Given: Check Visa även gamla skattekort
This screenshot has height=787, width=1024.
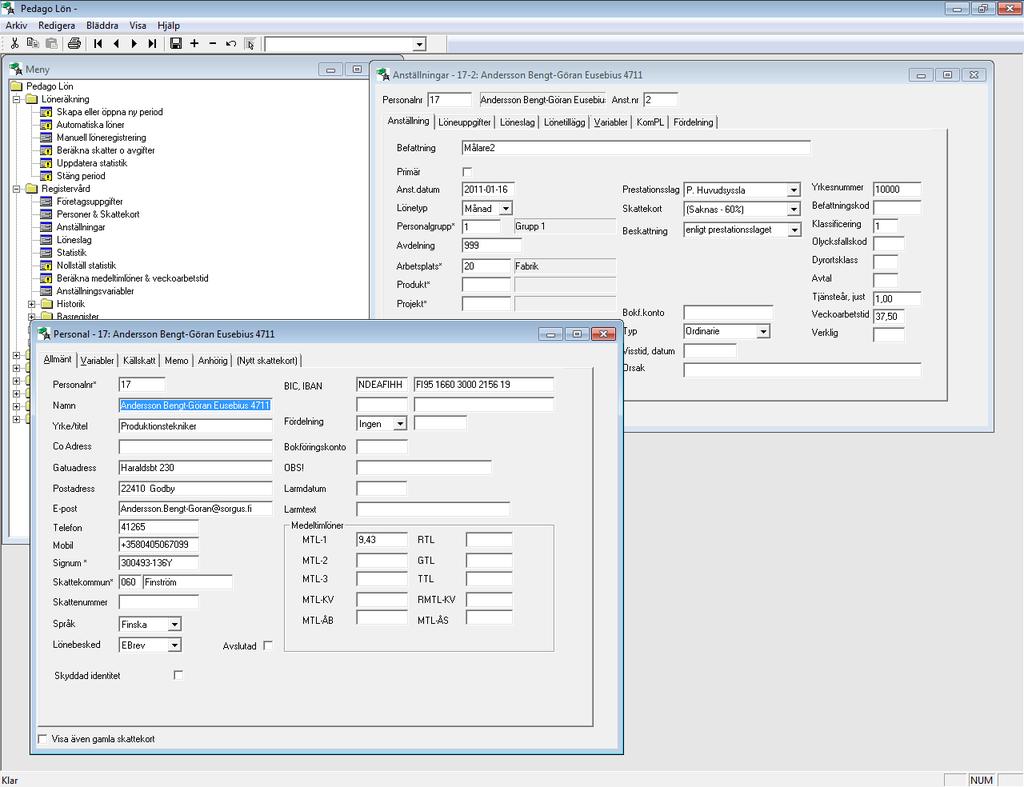Looking at the screenshot, I should (x=42, y=739).
